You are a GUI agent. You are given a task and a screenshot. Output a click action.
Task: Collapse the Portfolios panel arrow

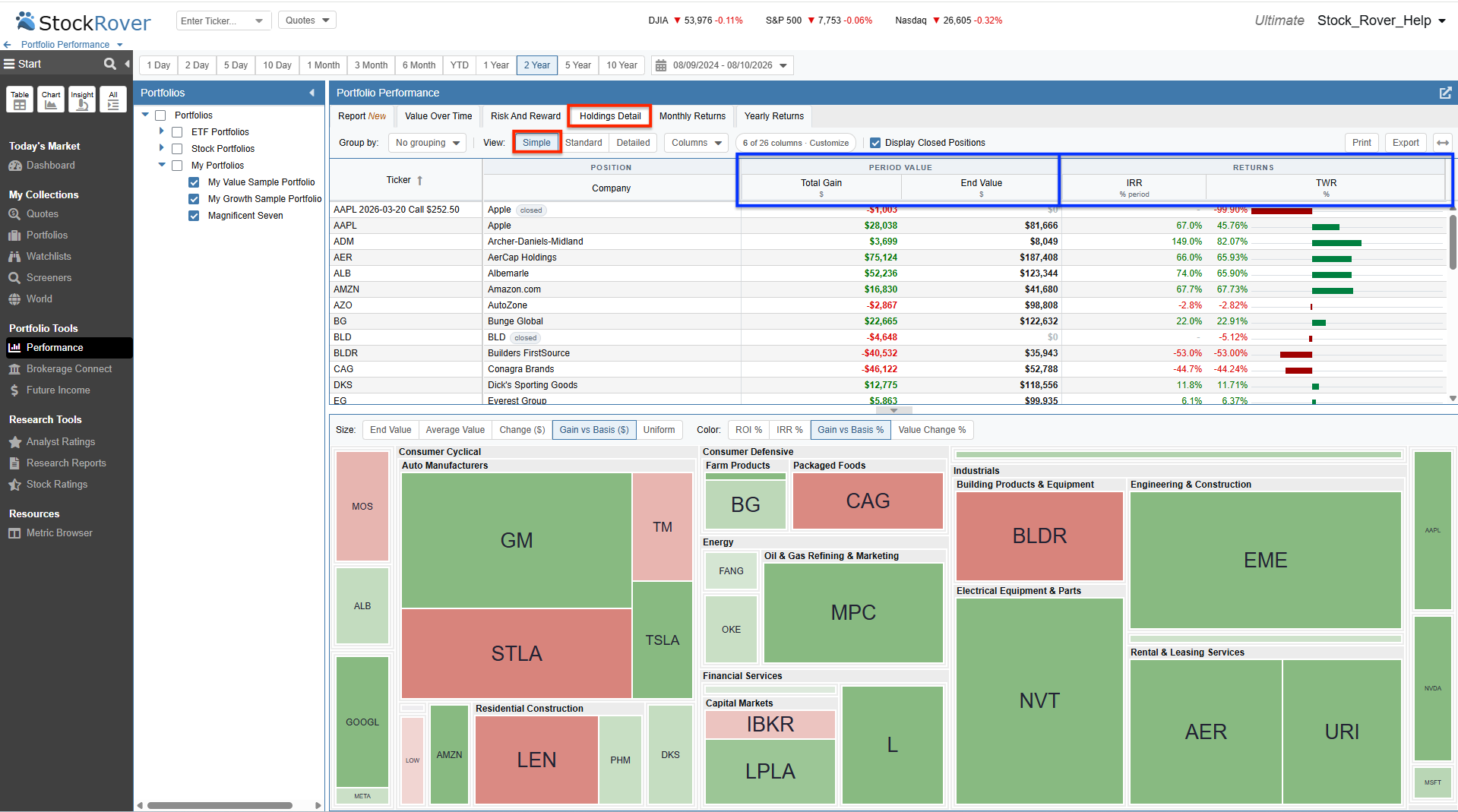click(x=312, y=93)
